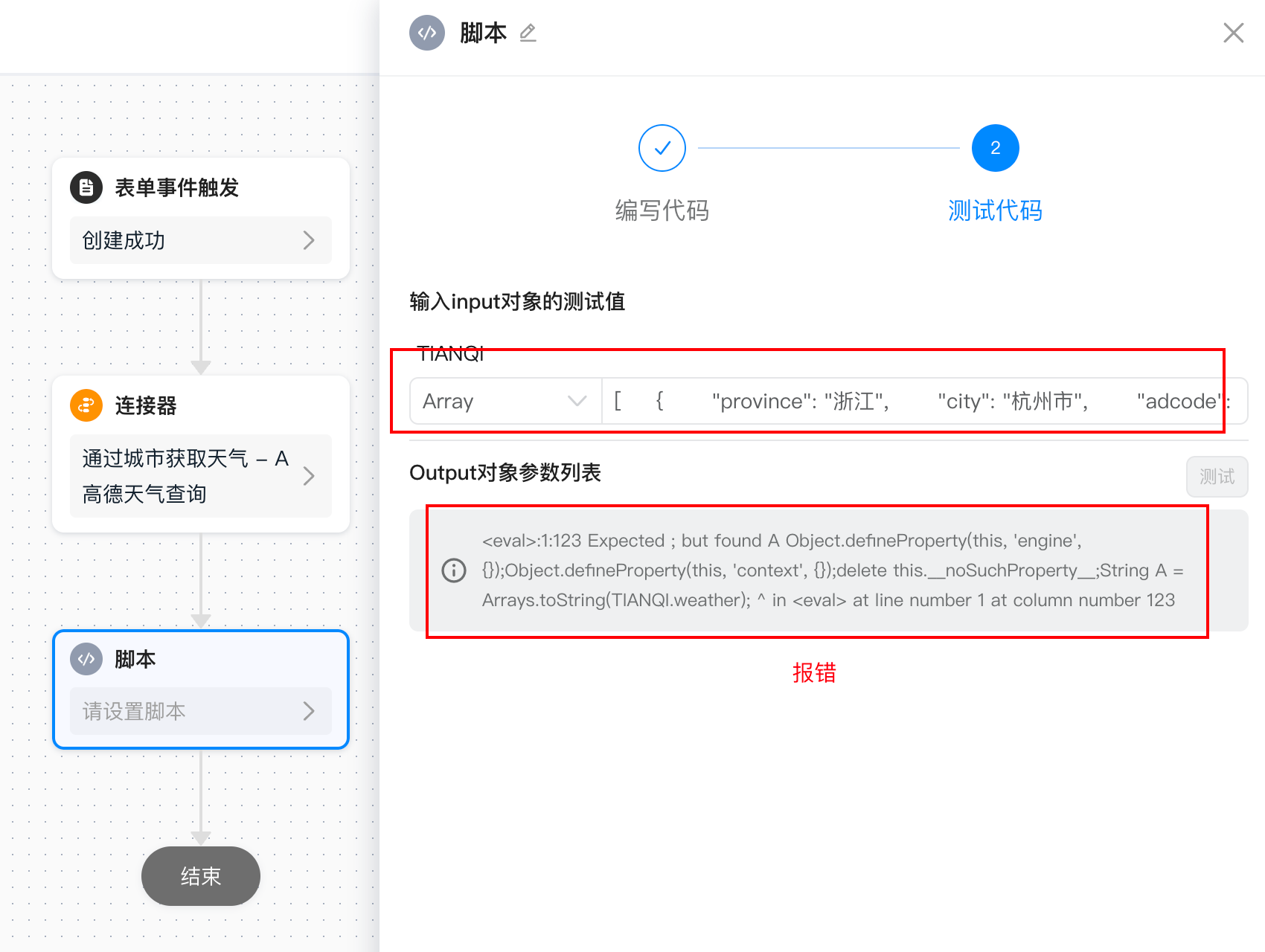Viewport: 1265px width, 952px height.
Task: Click the info icon in error message
Action: 454,570
